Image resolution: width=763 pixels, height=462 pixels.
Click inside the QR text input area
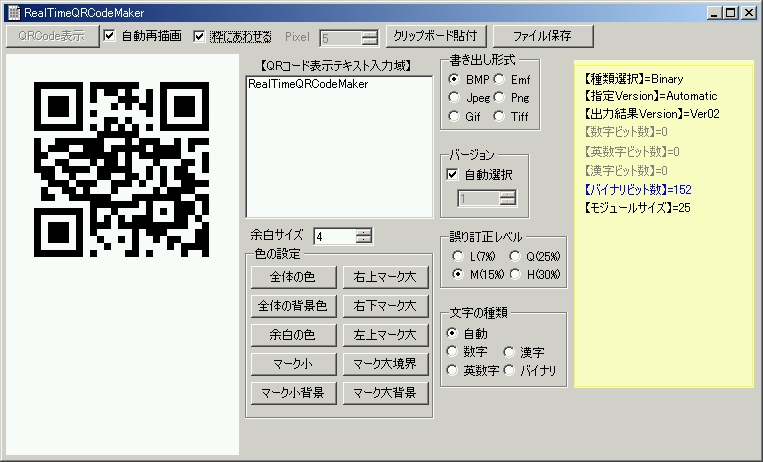(339, 147)
